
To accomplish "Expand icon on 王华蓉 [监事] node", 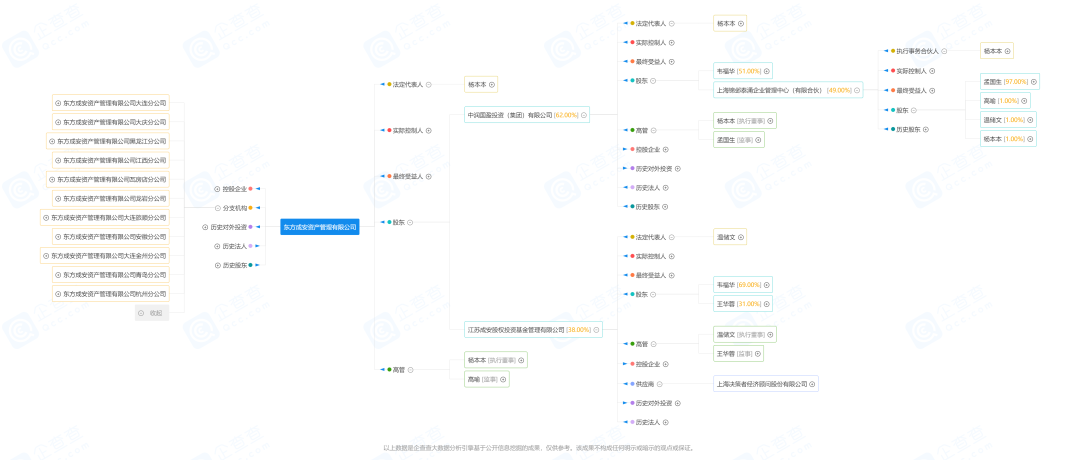I will tap(758, 353).
